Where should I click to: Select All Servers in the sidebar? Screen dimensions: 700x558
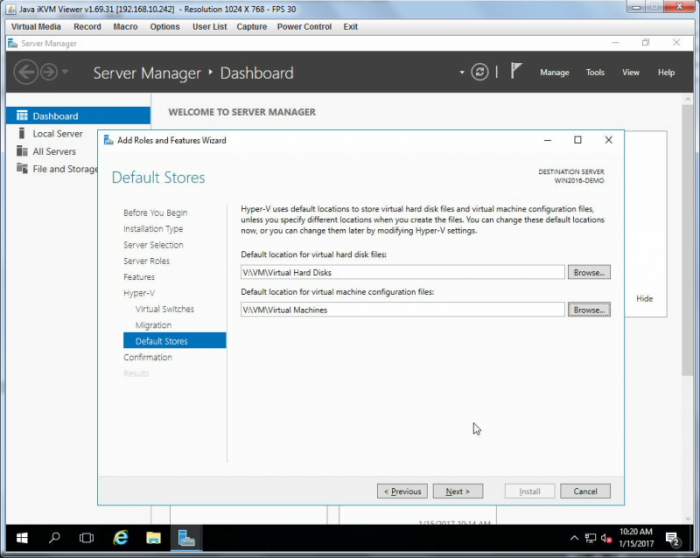(x=54, y=151)
